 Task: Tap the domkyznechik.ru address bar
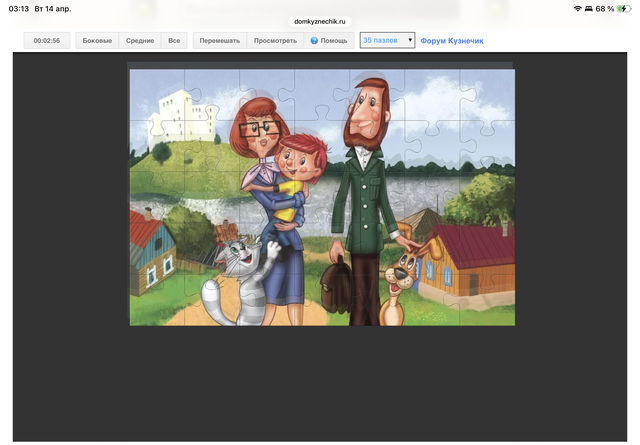tap(320, 20)
